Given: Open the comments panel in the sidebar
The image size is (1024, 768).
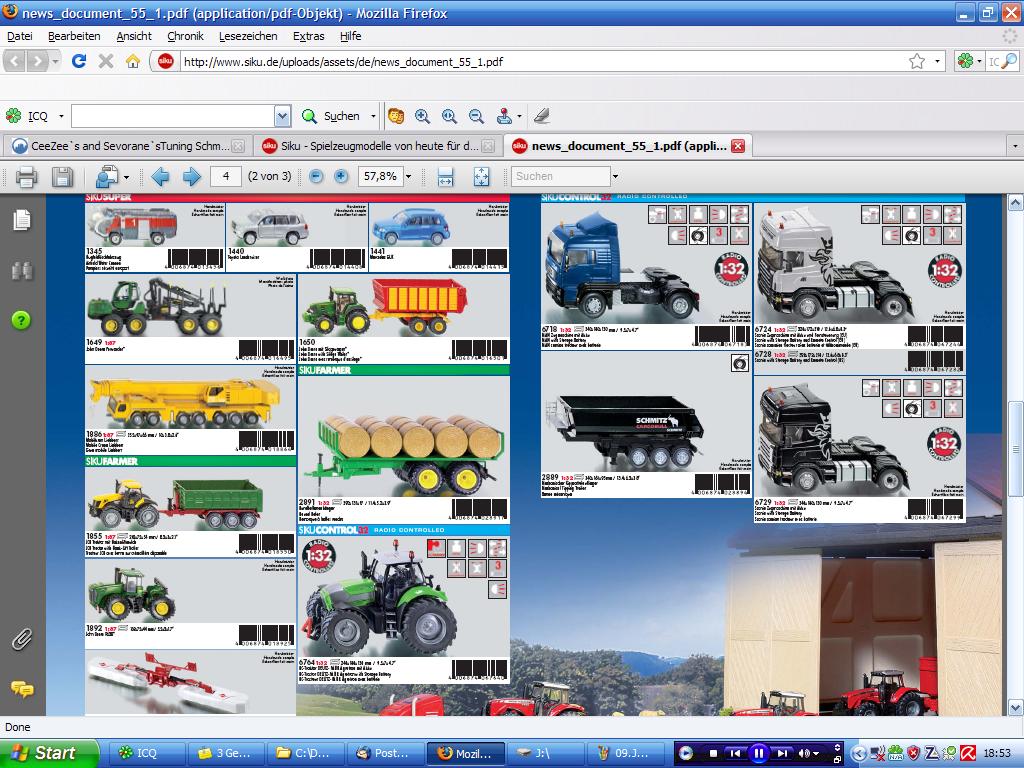Looking at the screenshot, I should 21,689.
